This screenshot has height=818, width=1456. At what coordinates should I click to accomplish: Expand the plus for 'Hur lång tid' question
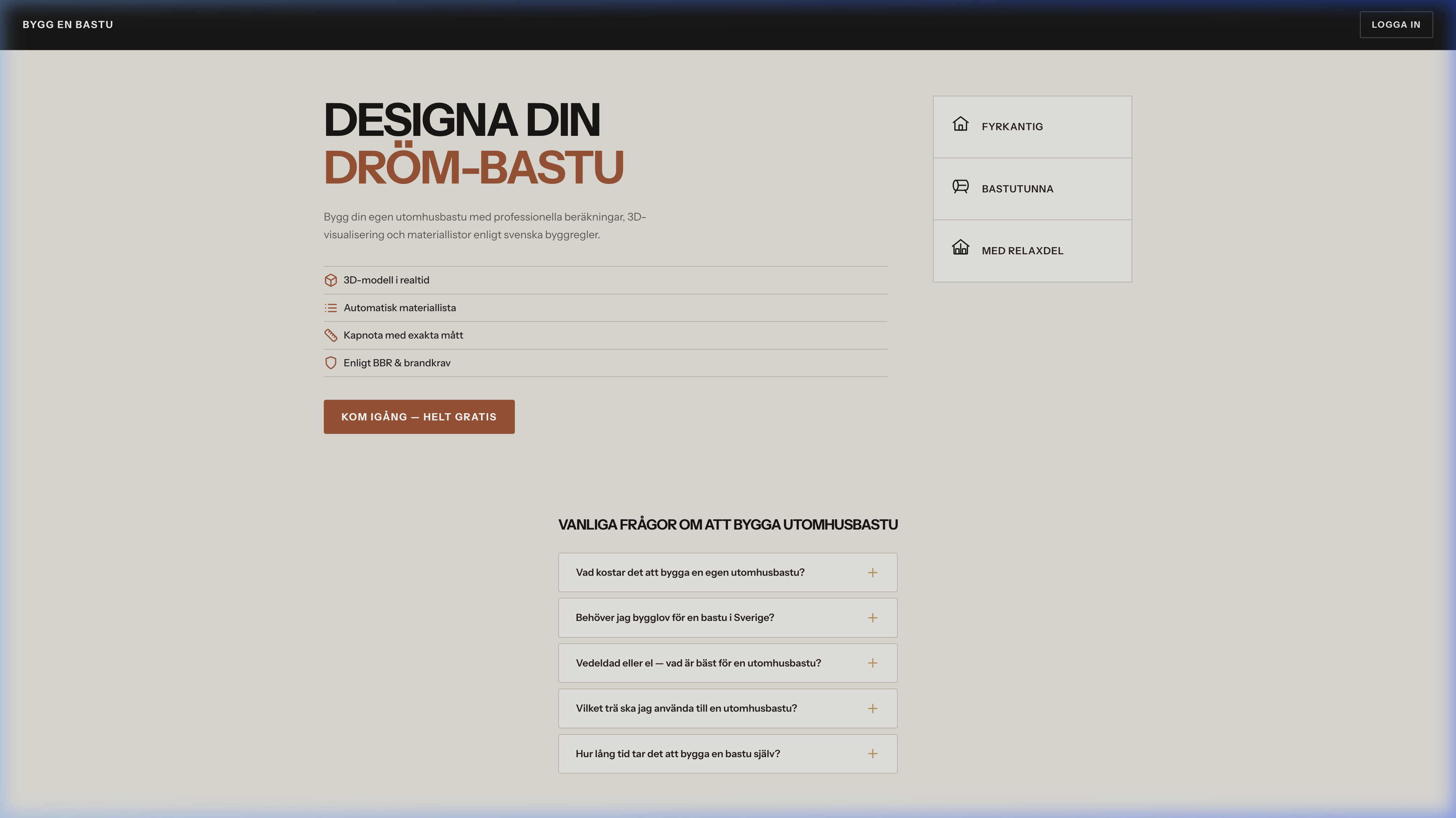[x=873, y=754]
